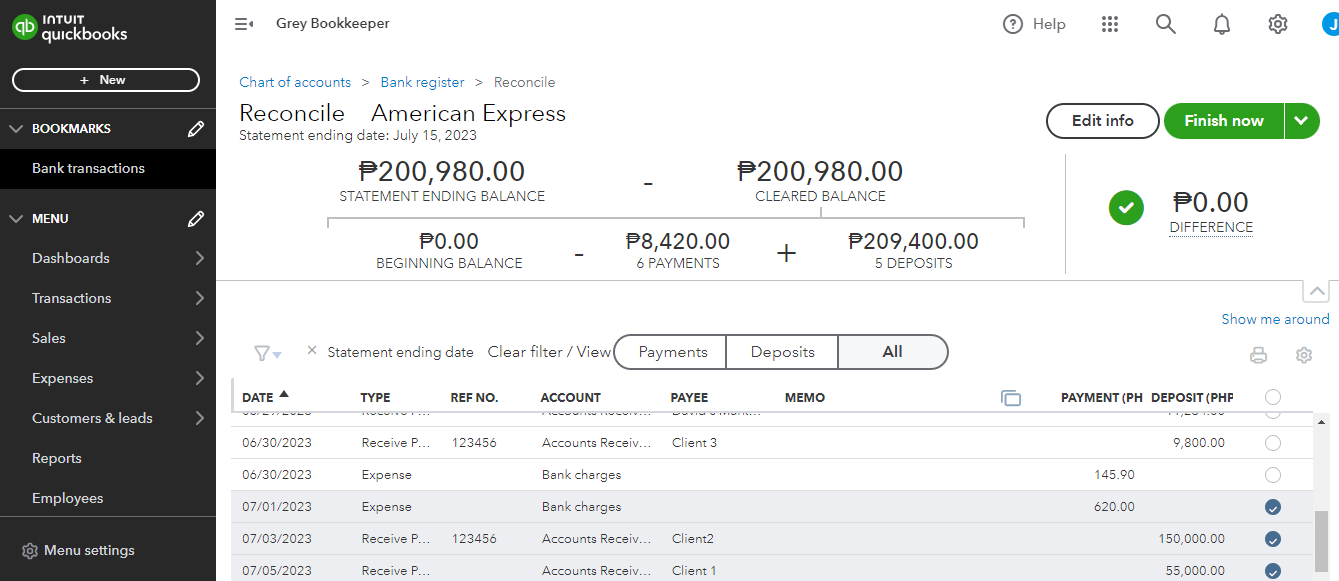1339x581 pixels.
Task: Open the Chart of accounts breadcrumb link
Action: [x=295, y=82]
